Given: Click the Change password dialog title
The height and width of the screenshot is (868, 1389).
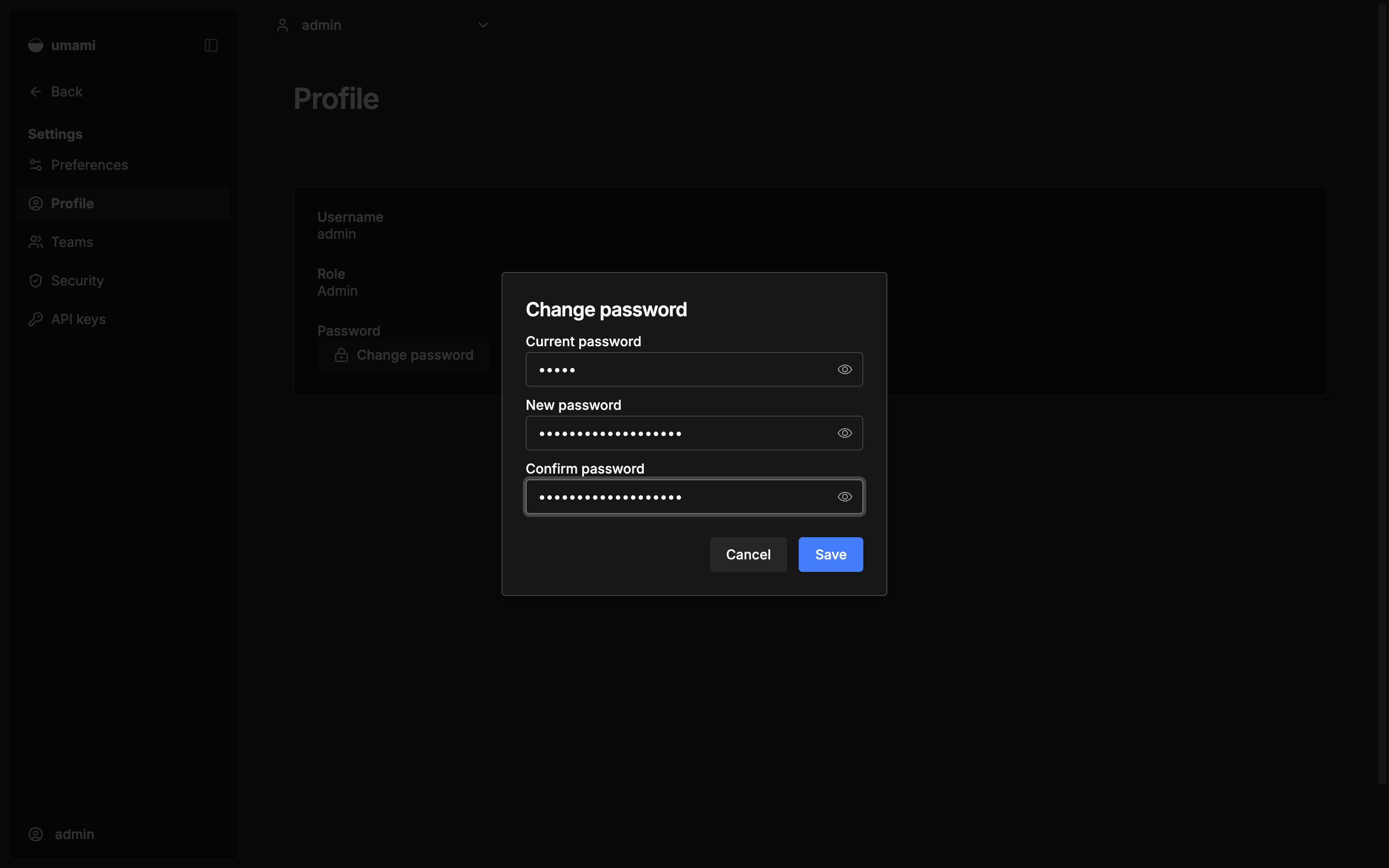Looking at the screenshot, I should (606, 310).
